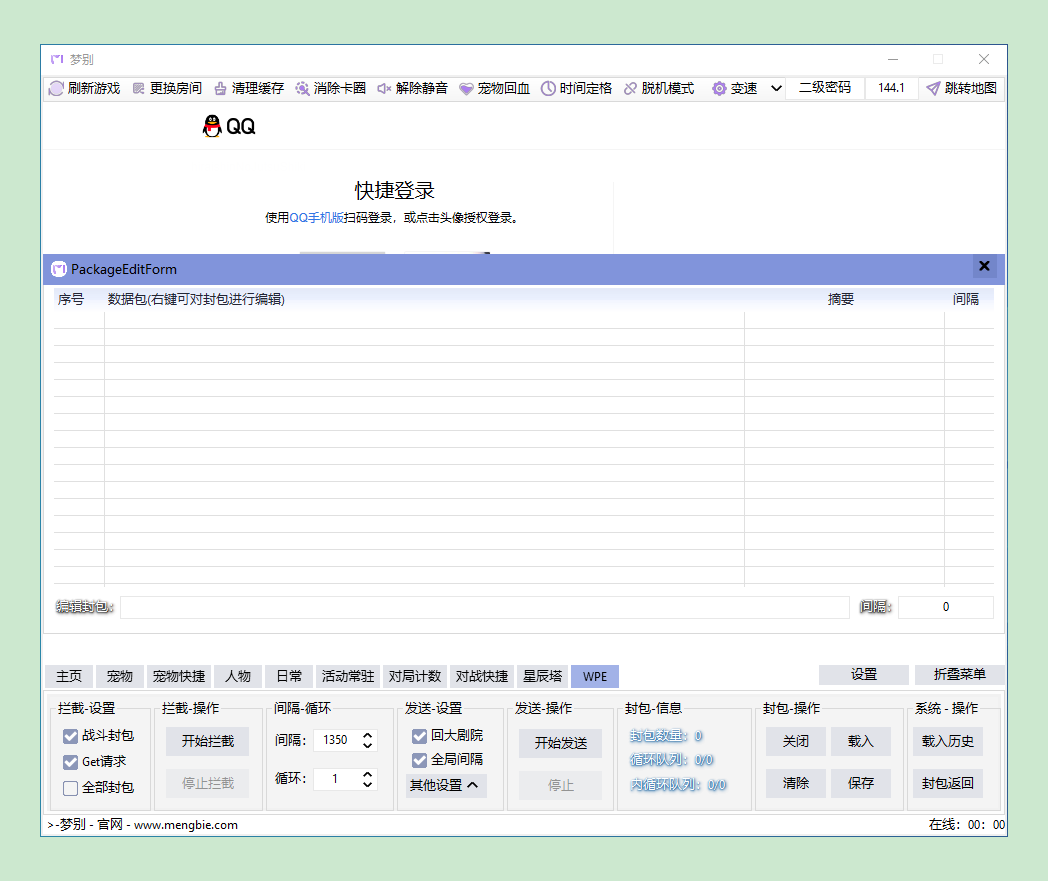The height and width of the screenshot is (881, 1048).
Task: Click the 清理缓存 clear cache icon
Action: point(221,88)
